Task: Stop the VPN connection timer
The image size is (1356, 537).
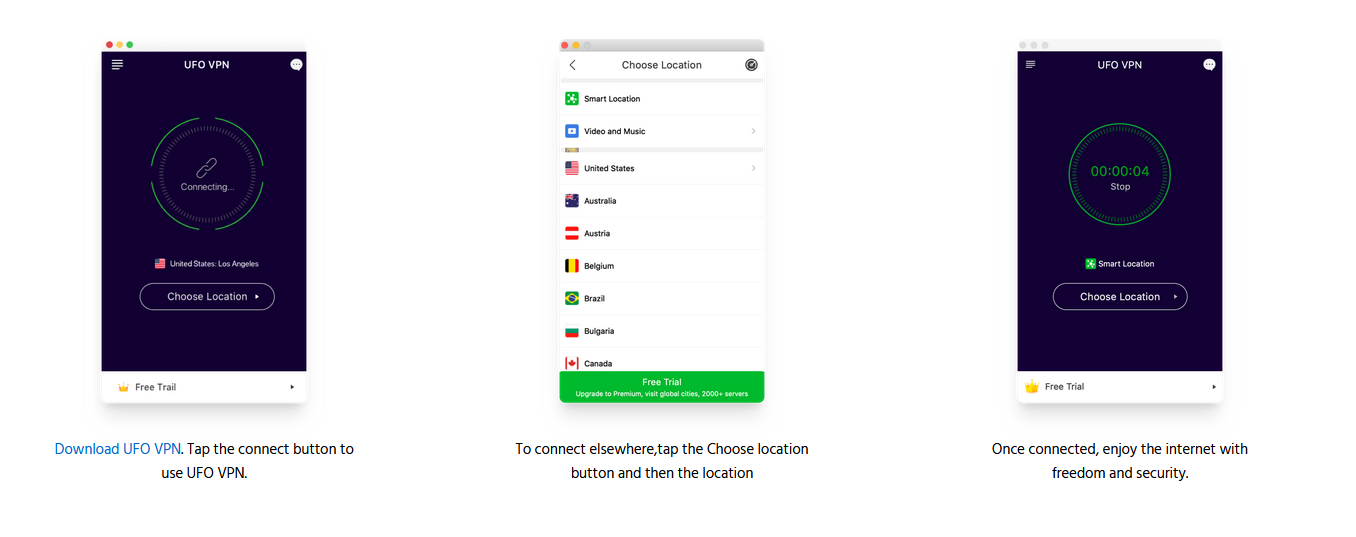Action: pyautogui.click(x=1120, y=187)
